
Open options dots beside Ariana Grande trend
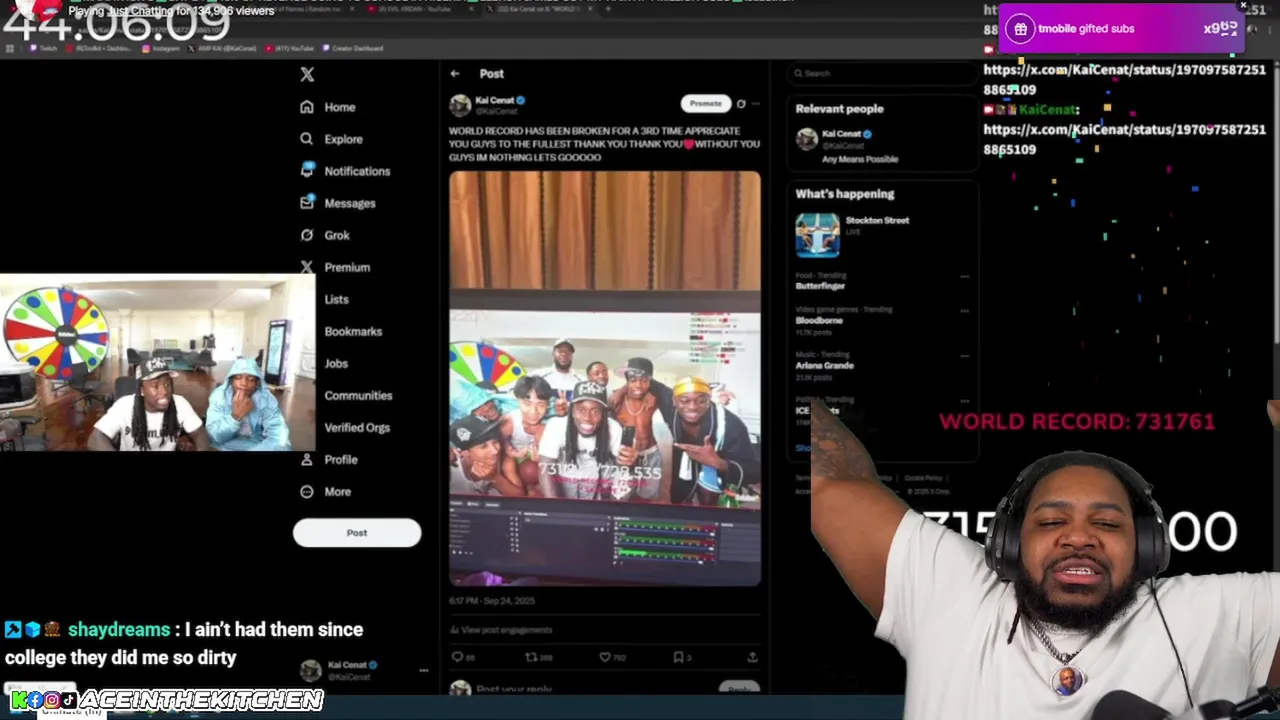pyautogui.click(x=964, y=355)
